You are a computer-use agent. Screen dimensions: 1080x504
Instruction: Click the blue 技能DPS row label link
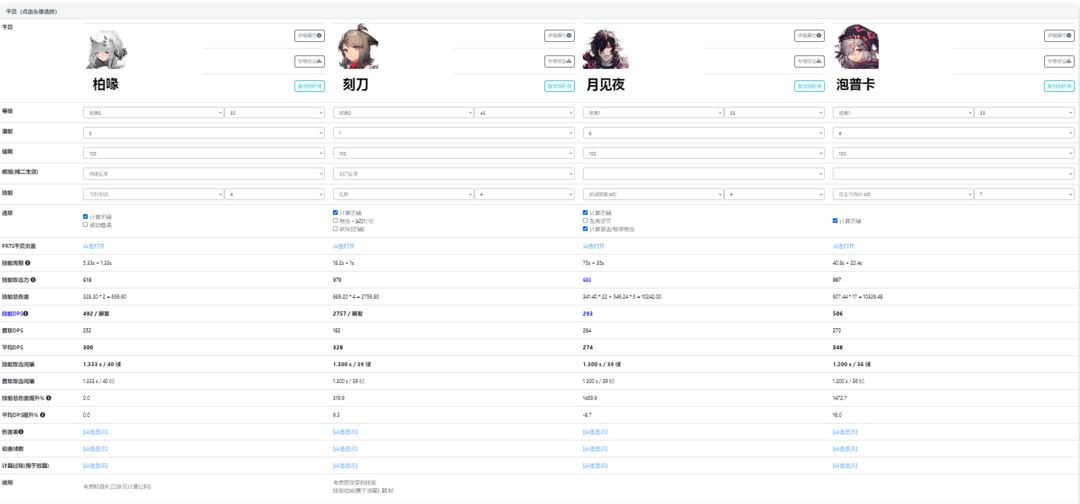pyautogui.click(x=12, y=313)
